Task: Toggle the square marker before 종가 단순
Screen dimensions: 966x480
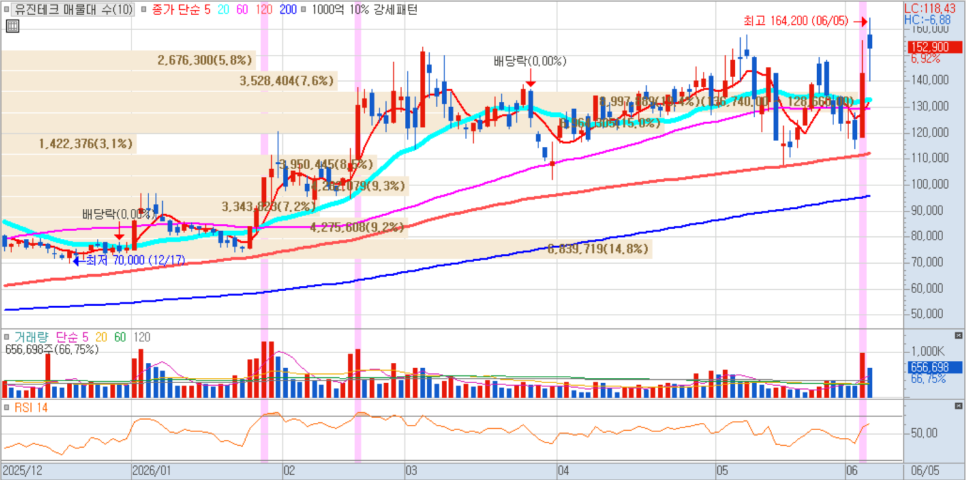Action: pos(144,9)
